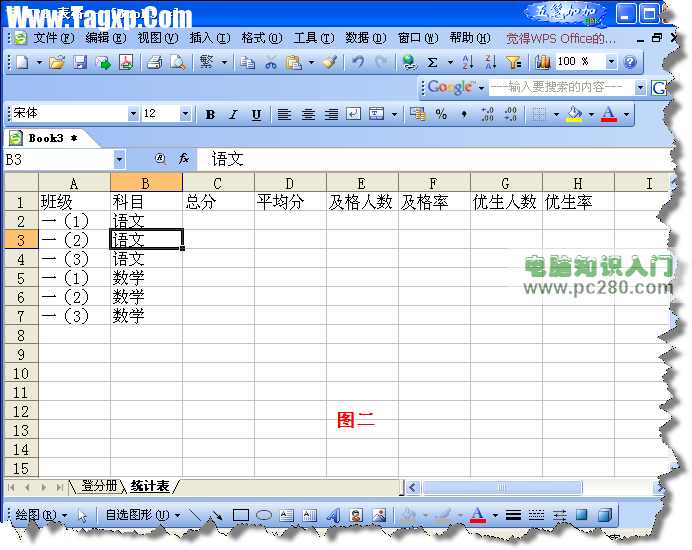Sort descending Z-A icon
This screenshot has width=692, height=550.
point(490,62)
